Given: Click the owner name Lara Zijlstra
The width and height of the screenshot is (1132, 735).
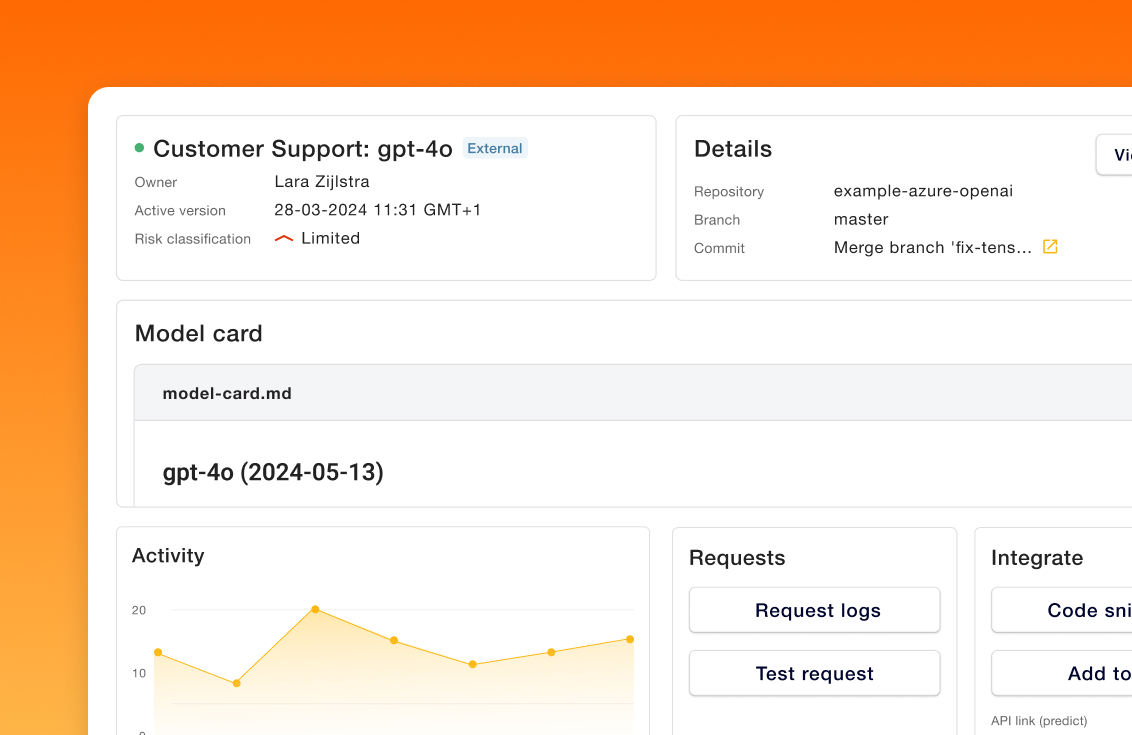Looking at the screenshot, I should click(322, 182).
